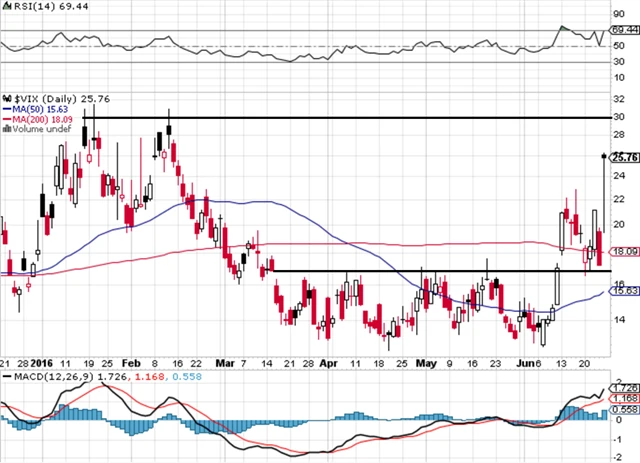Click the 1.726 MACD value tag
This screenshot has height=463, width=640.
625,386
